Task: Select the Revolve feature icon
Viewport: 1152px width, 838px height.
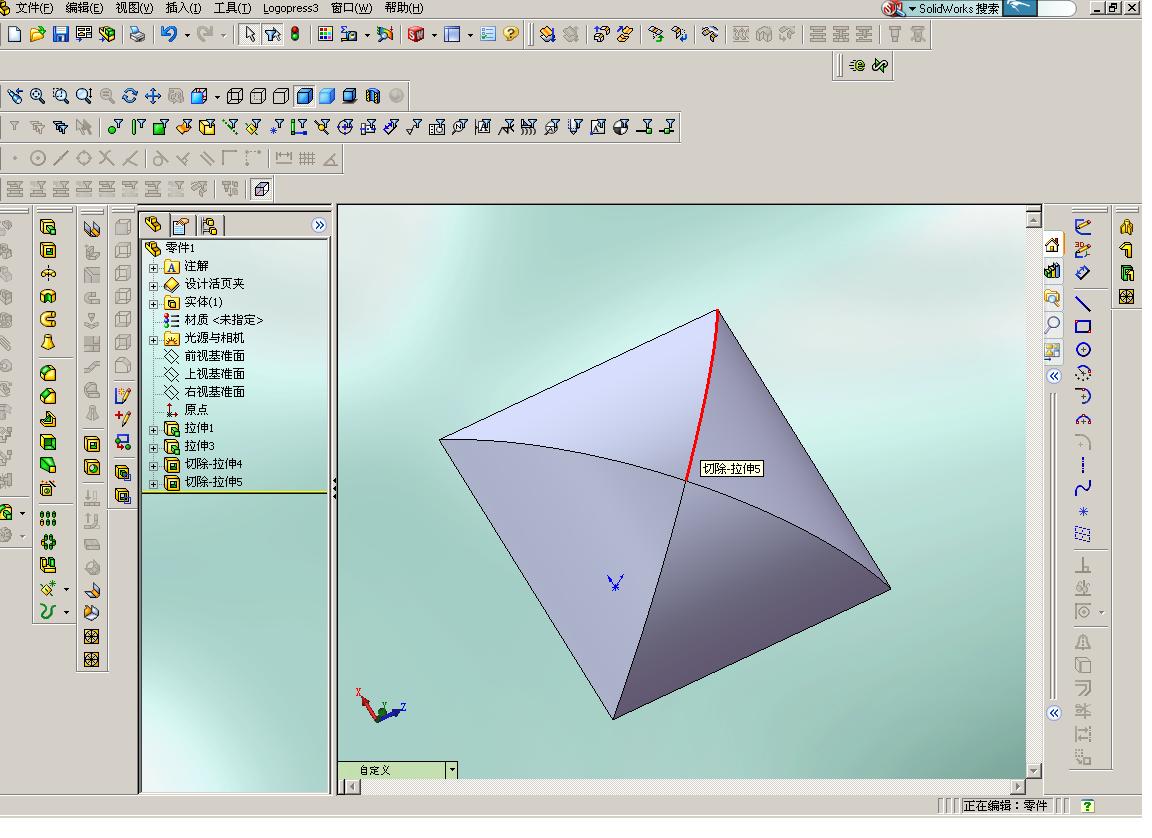Action: (x=48, y=274)
